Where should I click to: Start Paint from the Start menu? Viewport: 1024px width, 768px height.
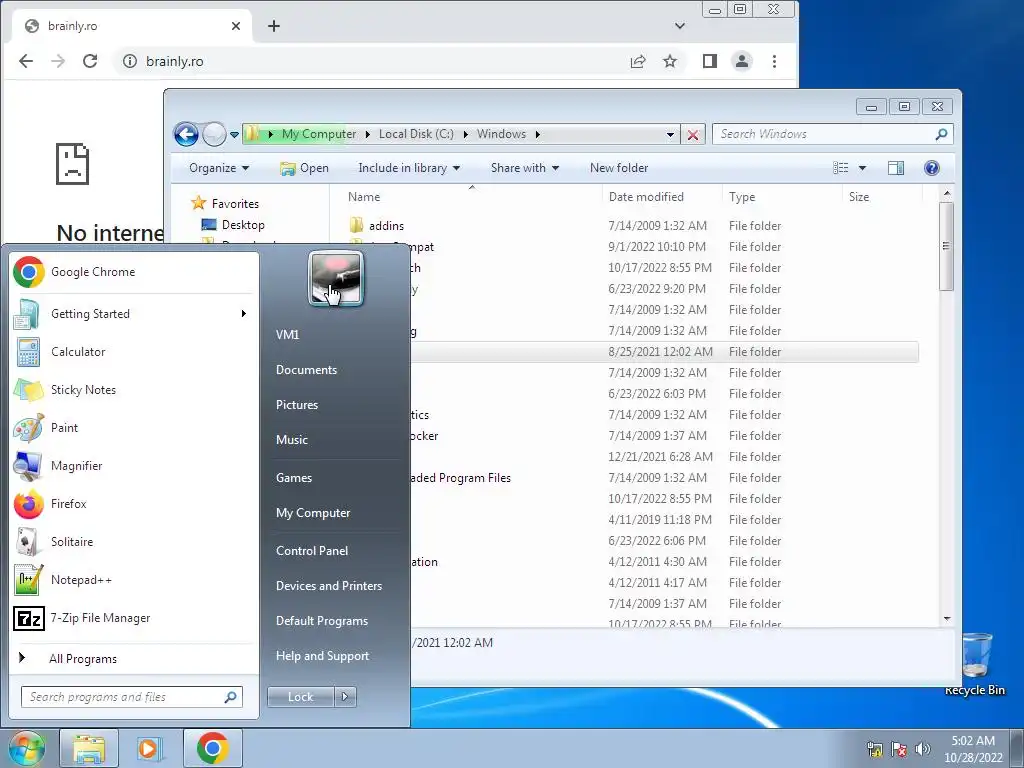pyautogui.click(x=133, y=428)
